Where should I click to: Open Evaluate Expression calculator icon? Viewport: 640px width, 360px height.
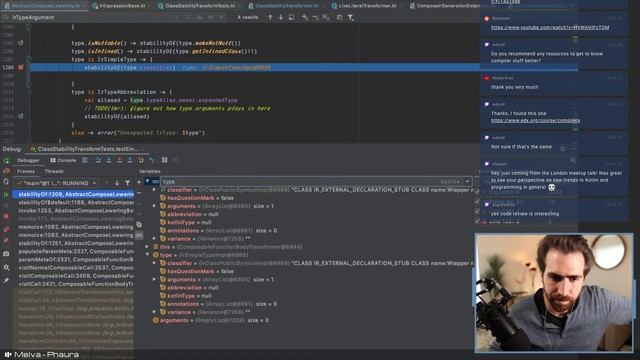164,160
